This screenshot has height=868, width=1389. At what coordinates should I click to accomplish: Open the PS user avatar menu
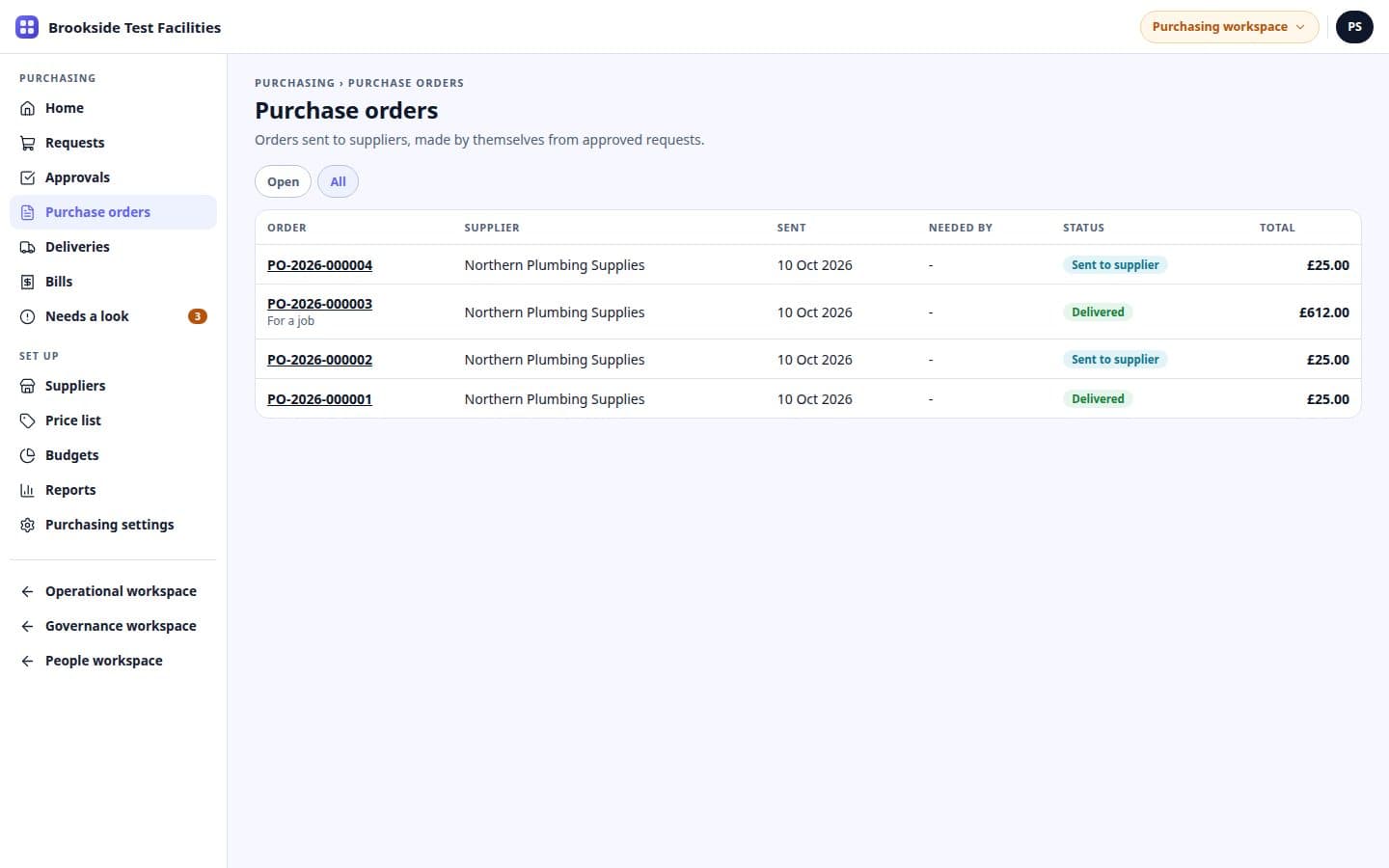1354,27
